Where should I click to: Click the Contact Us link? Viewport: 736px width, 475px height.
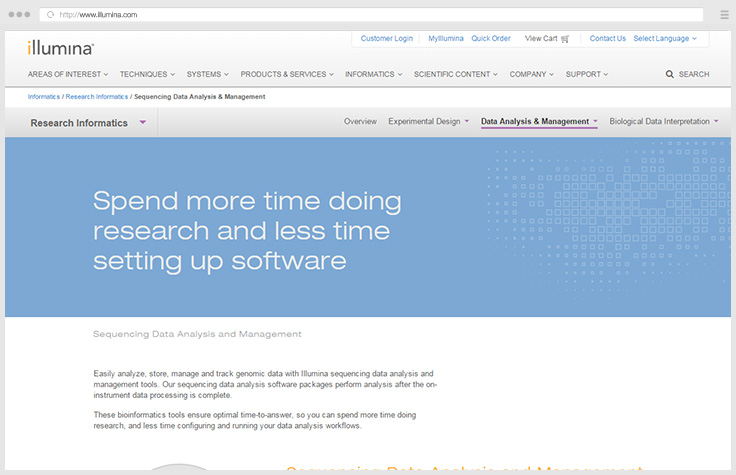tap(607, 39)
